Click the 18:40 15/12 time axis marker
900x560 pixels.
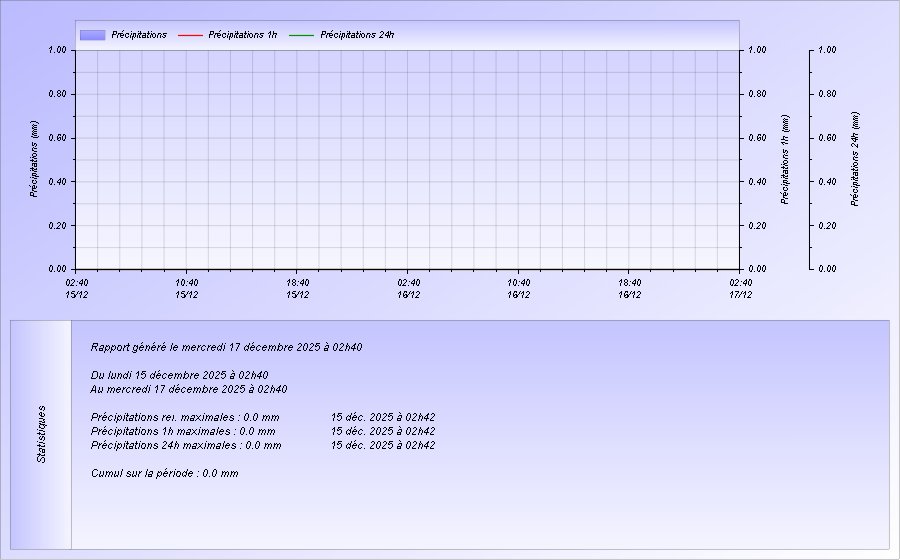[x=297, y=288]
